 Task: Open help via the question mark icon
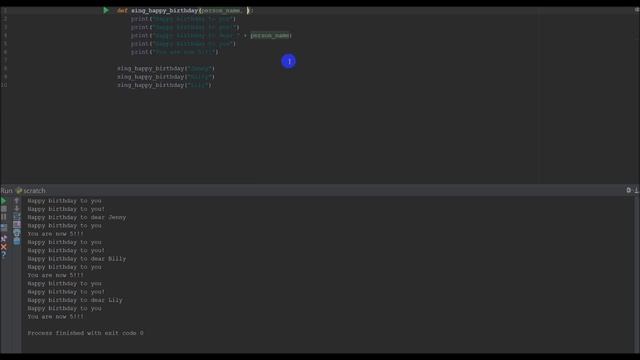[x=4, y=255]
